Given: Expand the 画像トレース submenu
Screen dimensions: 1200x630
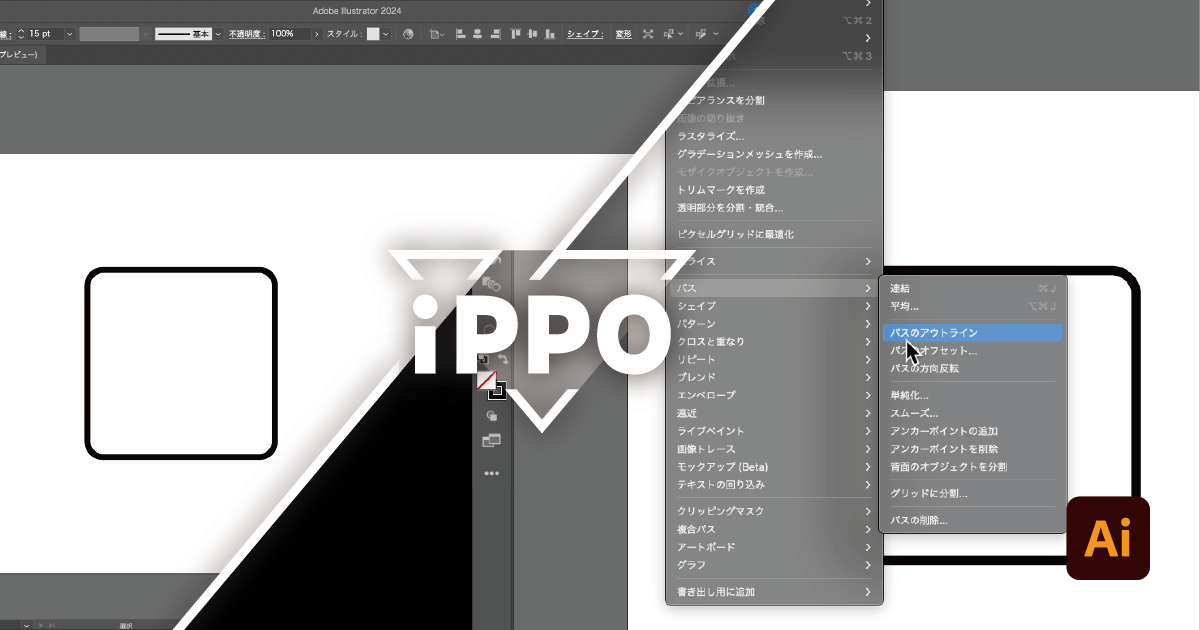Looking at the screenshot, I should coord(774,449).
